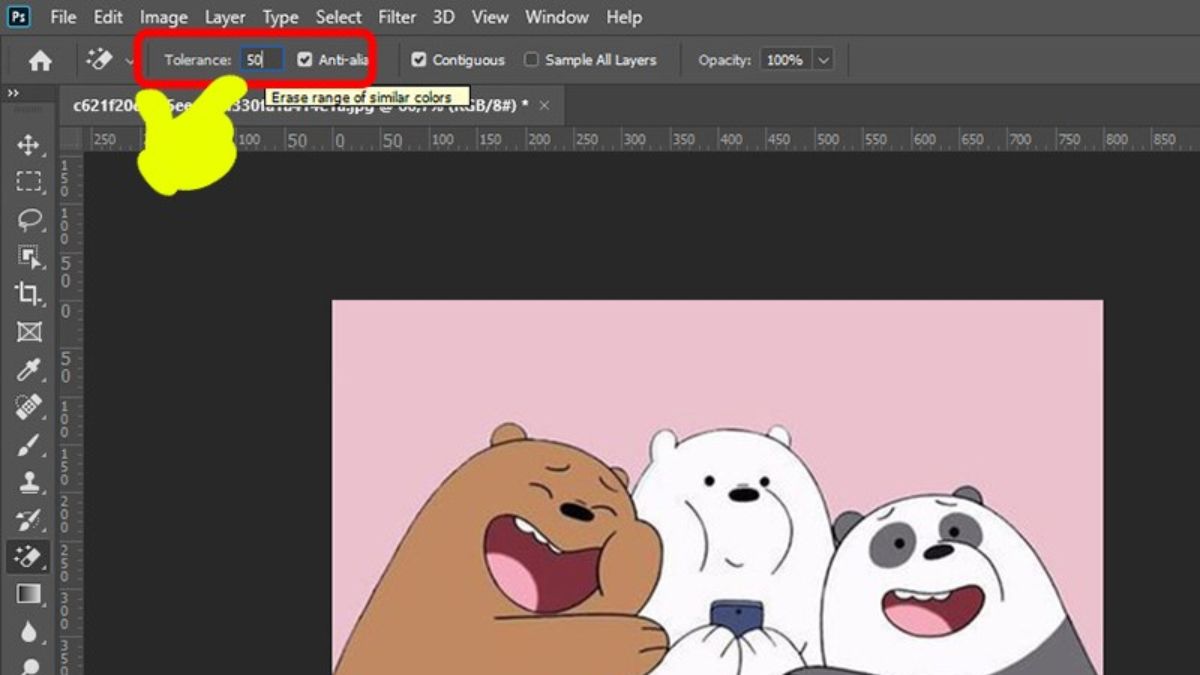Select the Brush tool
The width and height of the screenshot is (1200, 675).
(28, 446)
